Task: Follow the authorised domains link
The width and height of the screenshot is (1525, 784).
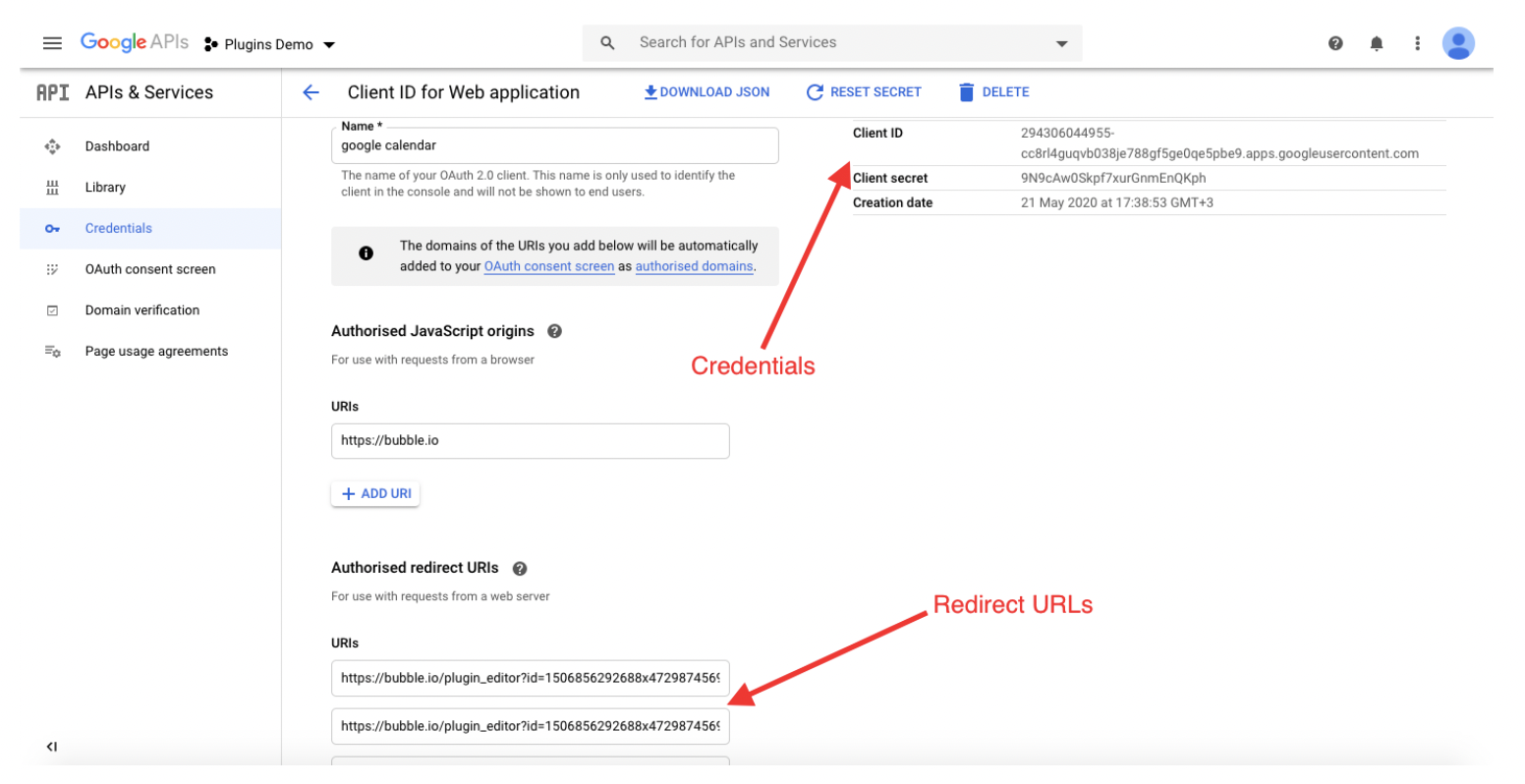Action: tap(695, 266)
